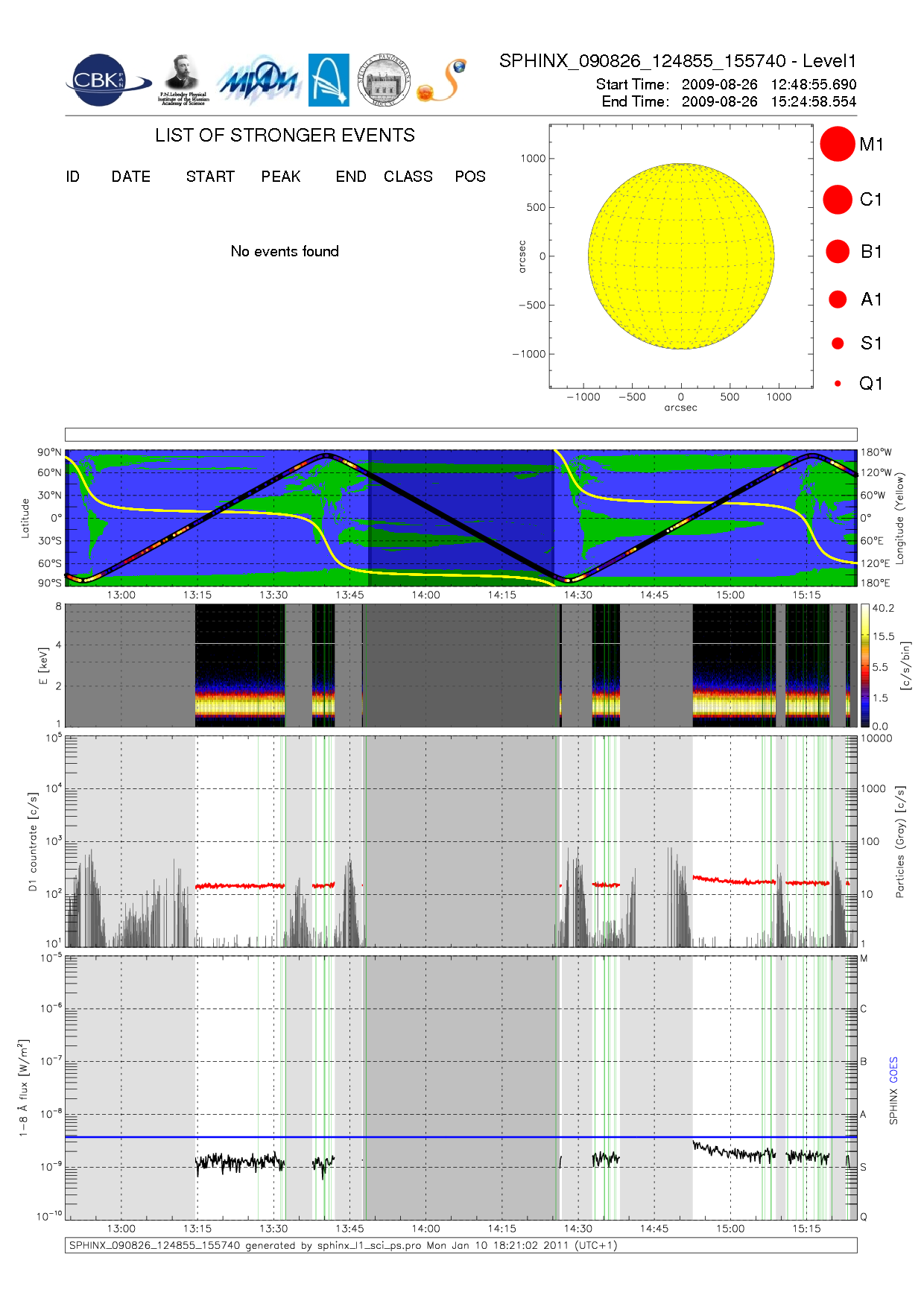Click the 'No events found' text
Screen dimensions: 924x1307
pos(285,252)
